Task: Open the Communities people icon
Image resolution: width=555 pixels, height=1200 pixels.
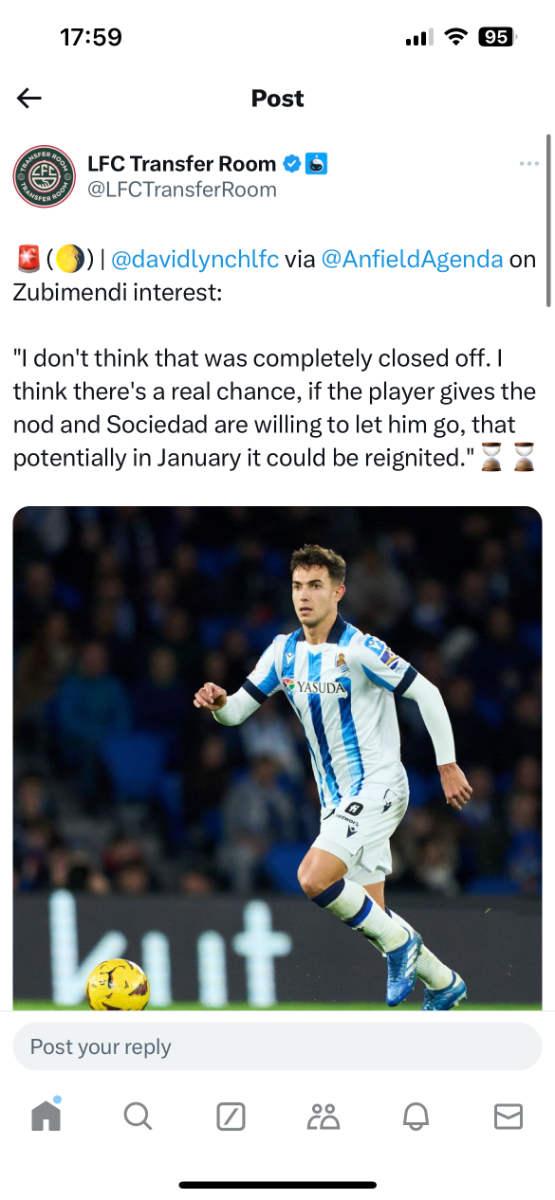Action: [x=324, y=1116]
